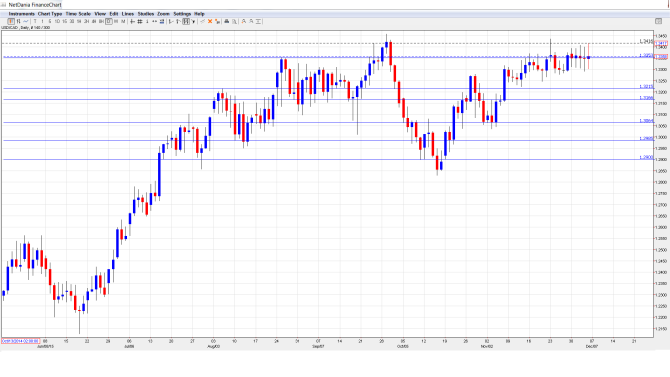Toggle the chart grid icon
Image resolution: width=670 pixels, height=377 pixels.
pyautogui.click(x=140, y=21)
